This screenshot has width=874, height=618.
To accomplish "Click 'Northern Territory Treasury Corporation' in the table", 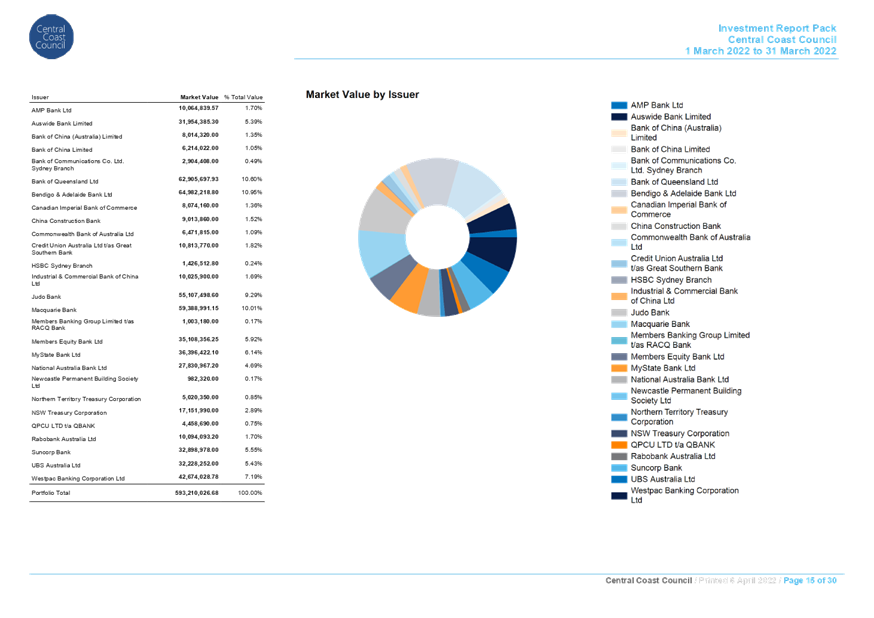I will coord(86,399).
